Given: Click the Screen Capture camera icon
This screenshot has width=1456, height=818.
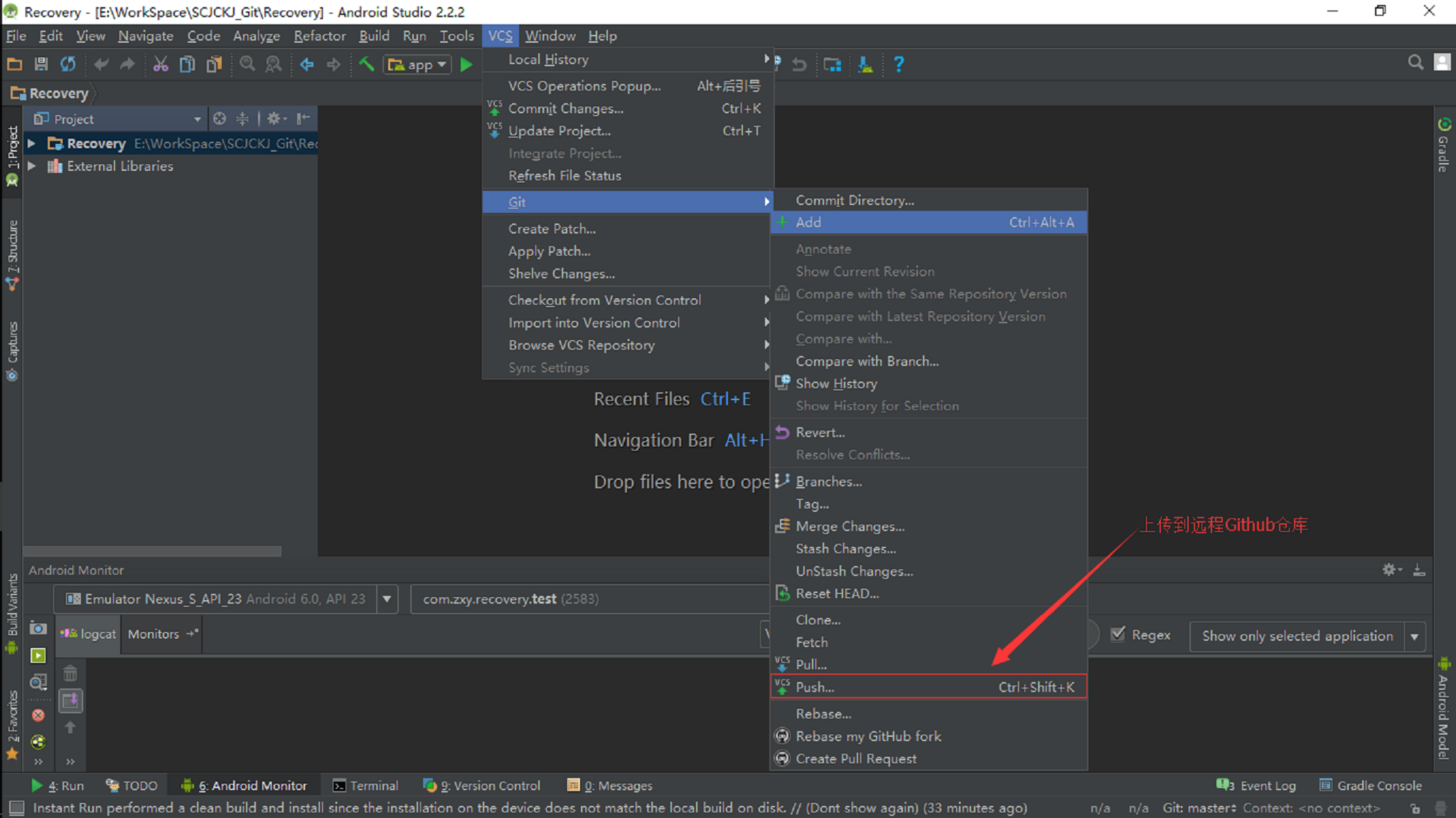Looking at the screenshot, I should click(38, 628).
